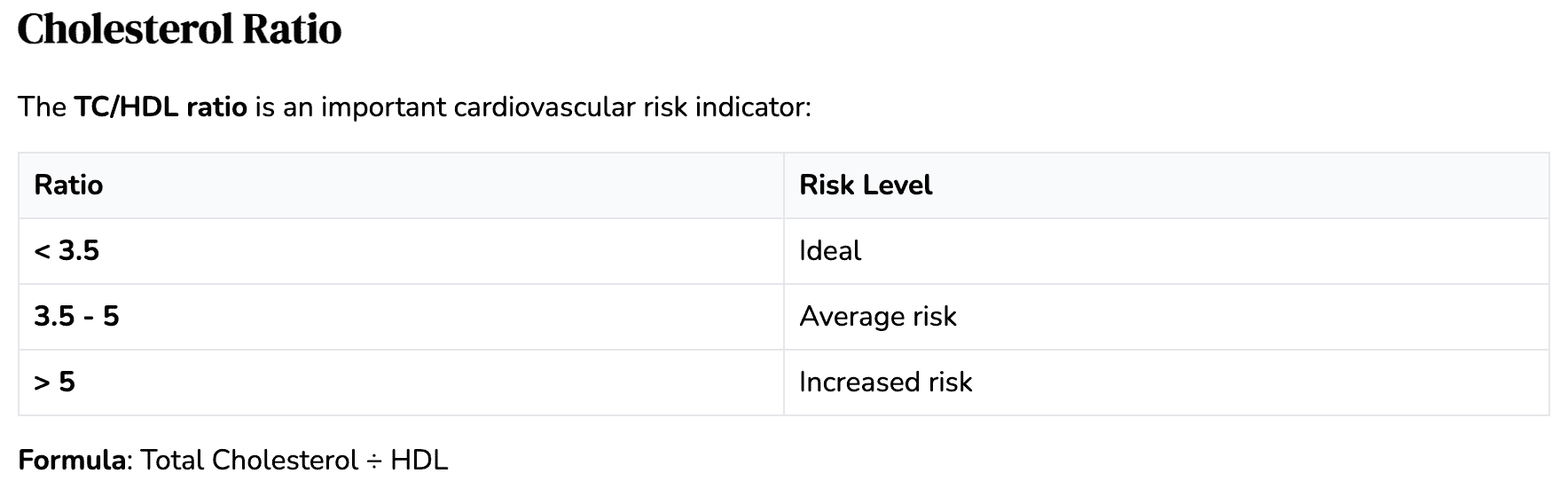1568x481 pixels.
Task: Click the bold "TC/HDL ratio" text
Action: click(x=161, y=107)
